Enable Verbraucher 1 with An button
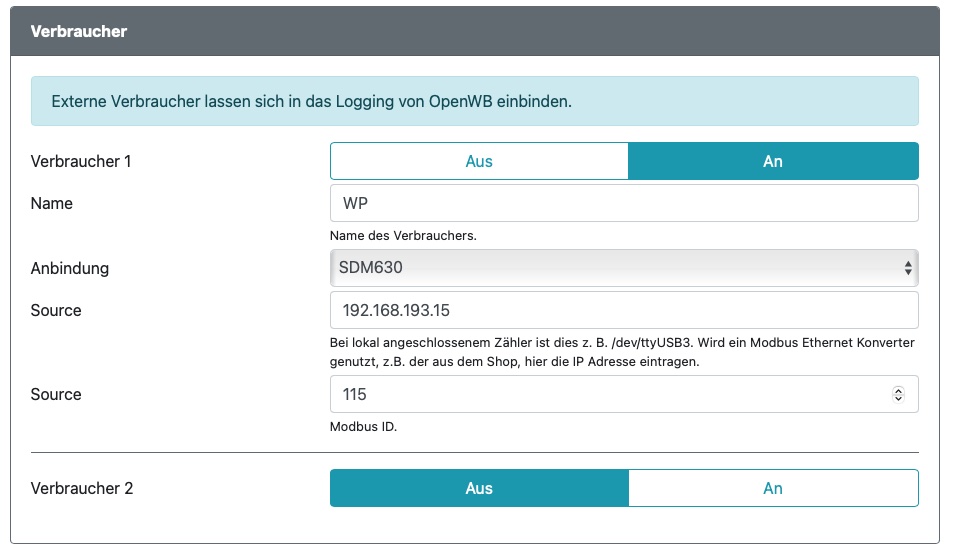 tap(772, 161)
